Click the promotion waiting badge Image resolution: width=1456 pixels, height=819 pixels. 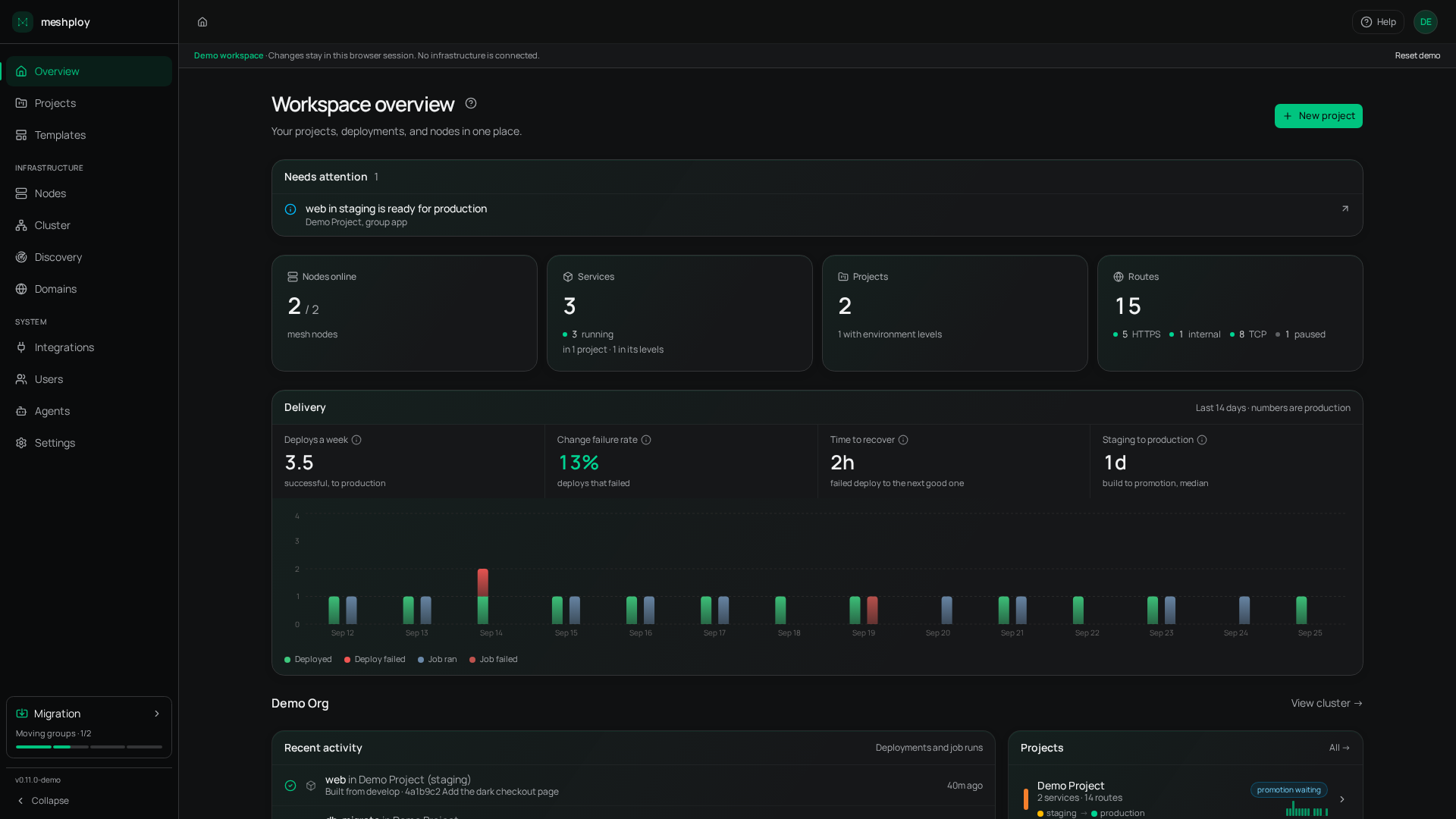1289,790
